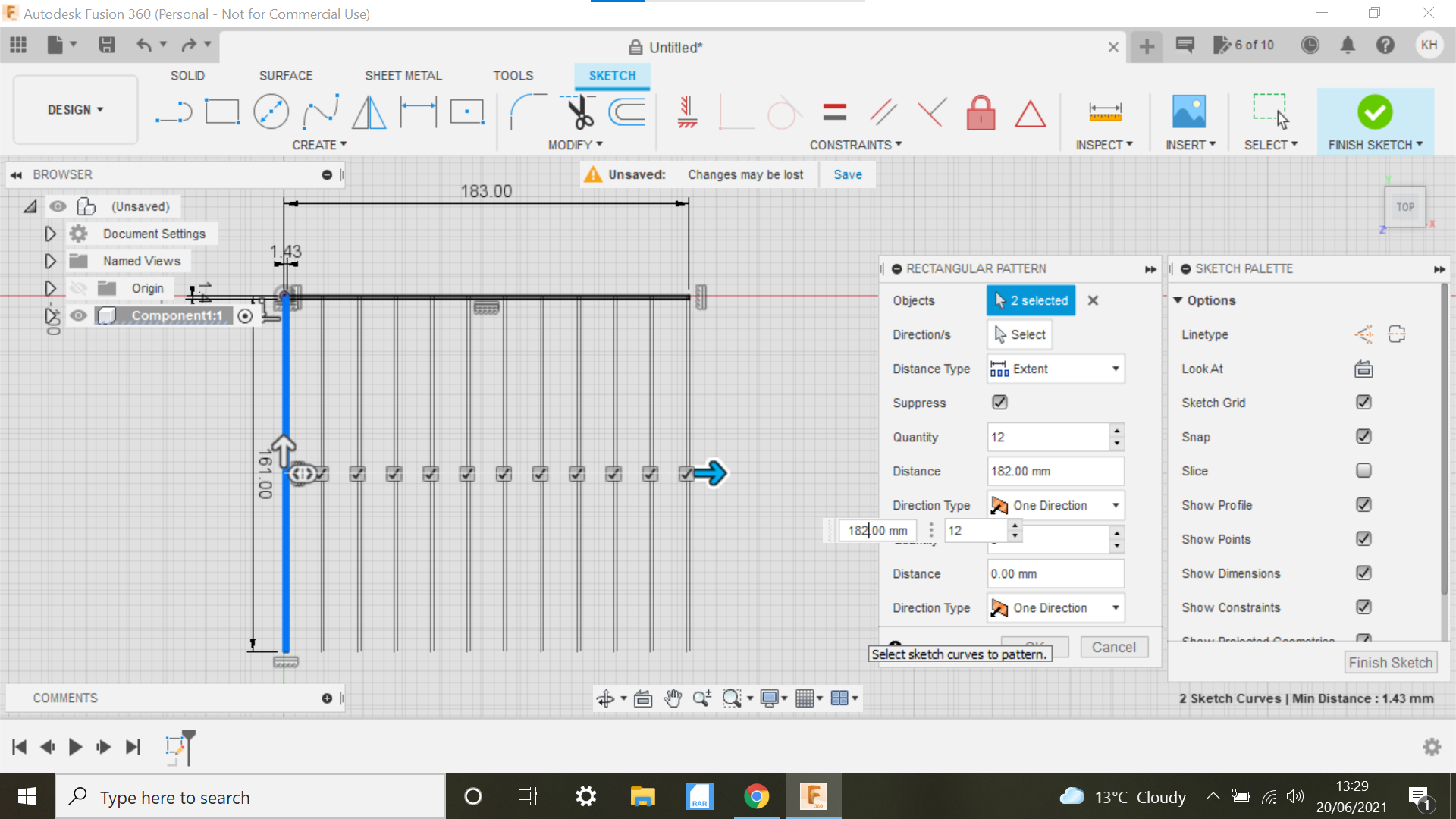Open the Constraints dropdown menu
1456x819 pixels.
(856, 144)
